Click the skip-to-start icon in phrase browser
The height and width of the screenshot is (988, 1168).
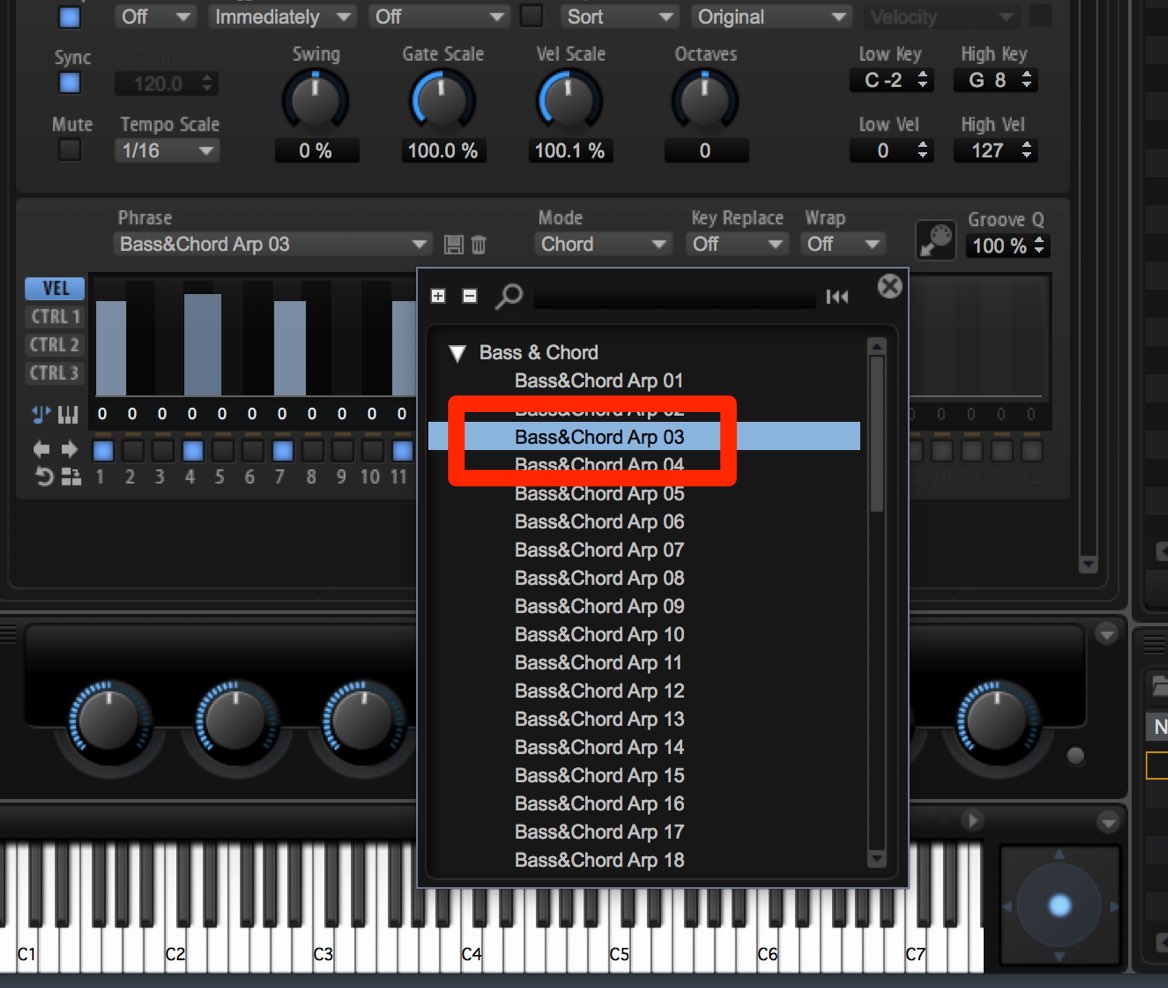pos(837,297)
